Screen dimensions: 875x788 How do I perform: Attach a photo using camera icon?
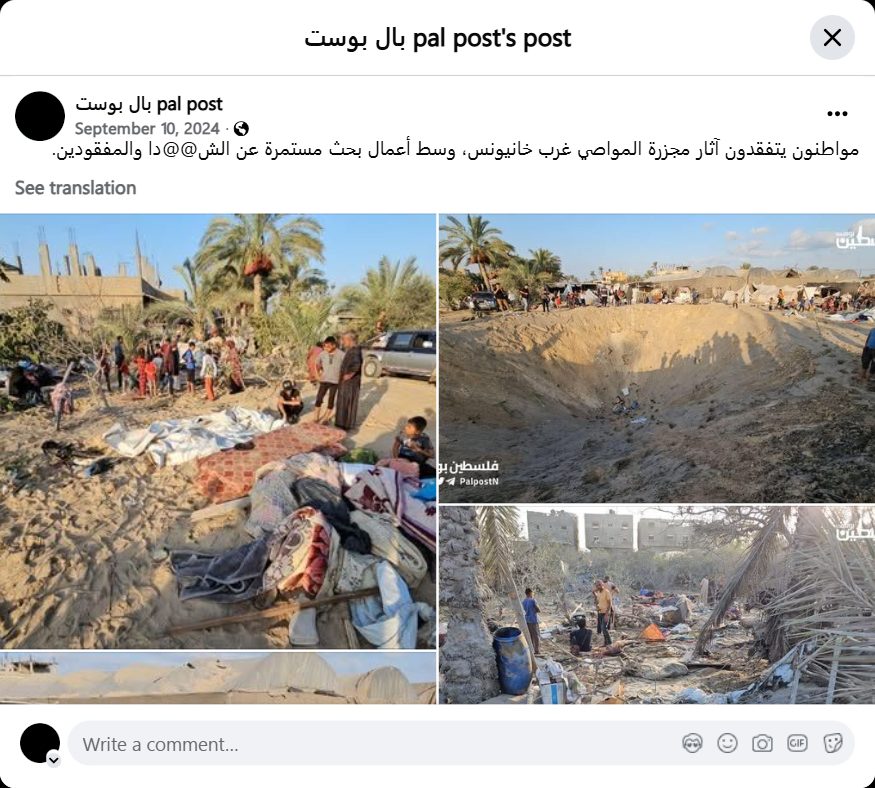(762, 743)
